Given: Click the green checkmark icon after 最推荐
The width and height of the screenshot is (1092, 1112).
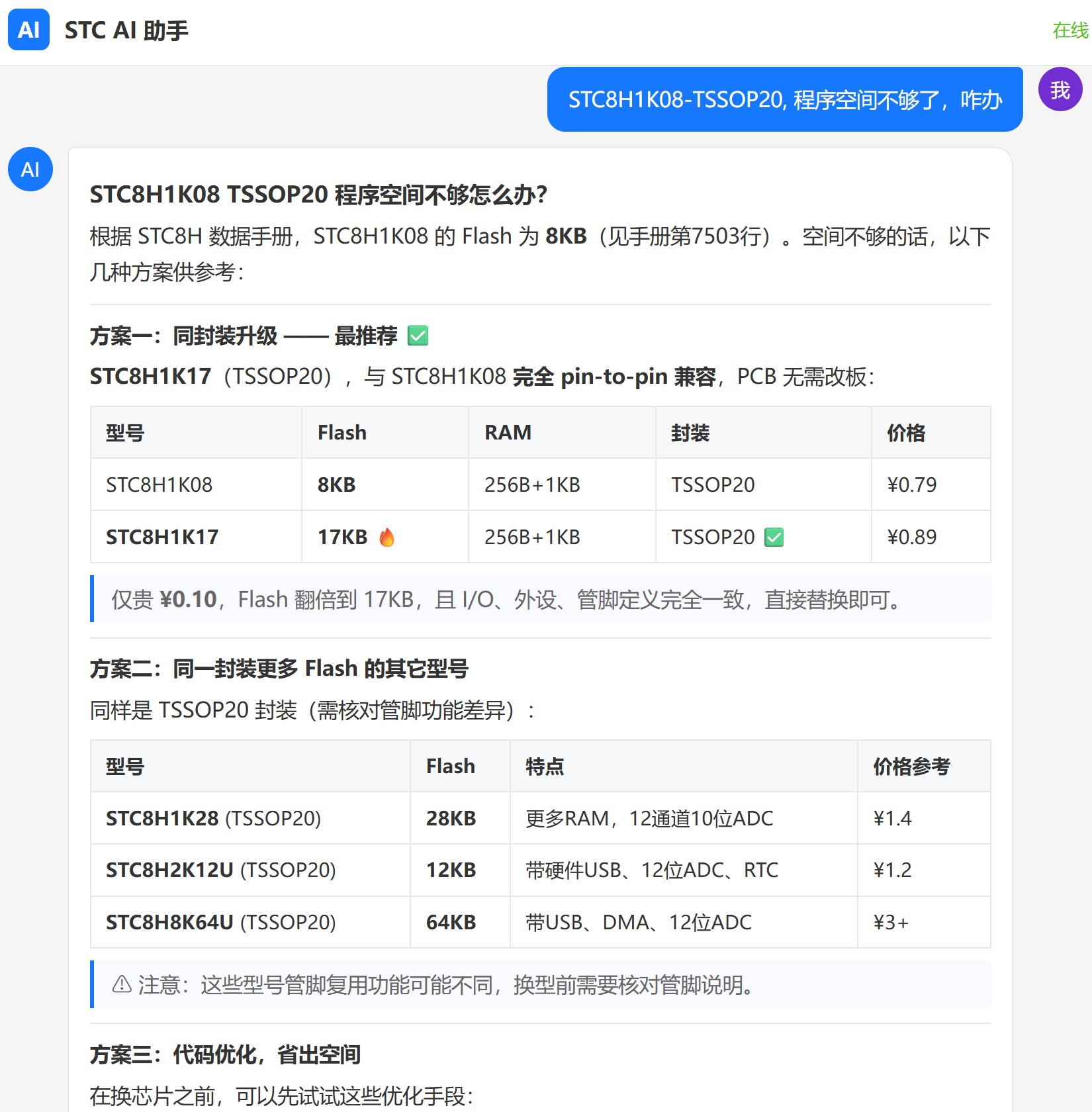Looking at the screenshot, I should tap(418, 336).
